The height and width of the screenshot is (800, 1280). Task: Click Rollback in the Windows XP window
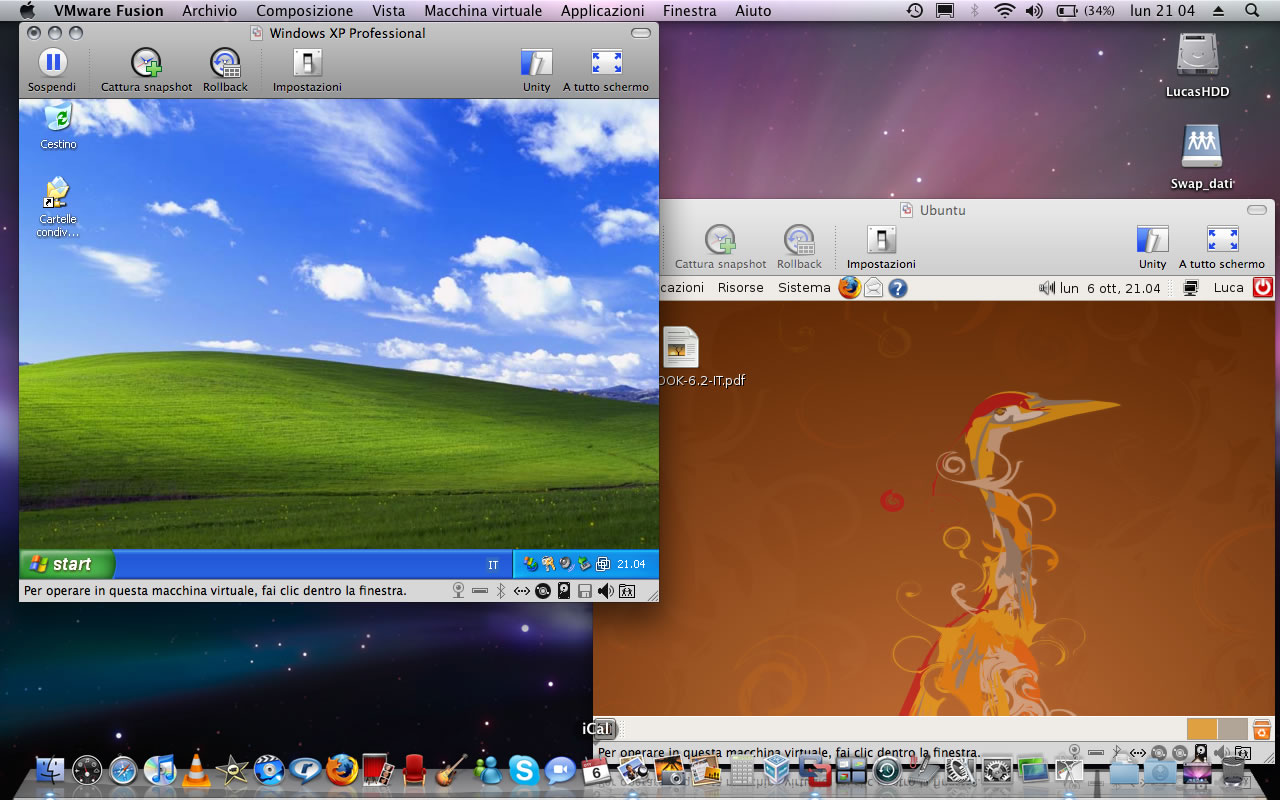(225, 70)
